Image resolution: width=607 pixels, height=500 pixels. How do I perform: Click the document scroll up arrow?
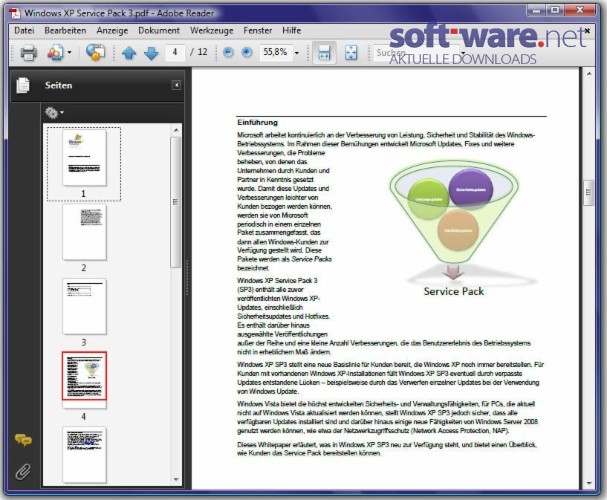[589, 74]
